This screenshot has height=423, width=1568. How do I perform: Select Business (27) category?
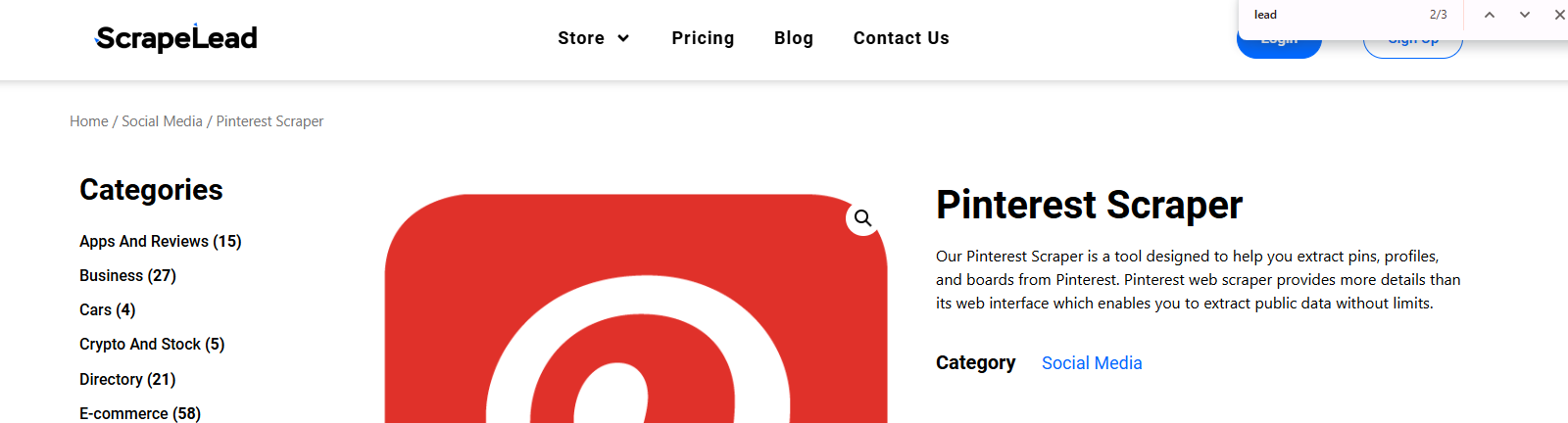[x=127, y=276]
